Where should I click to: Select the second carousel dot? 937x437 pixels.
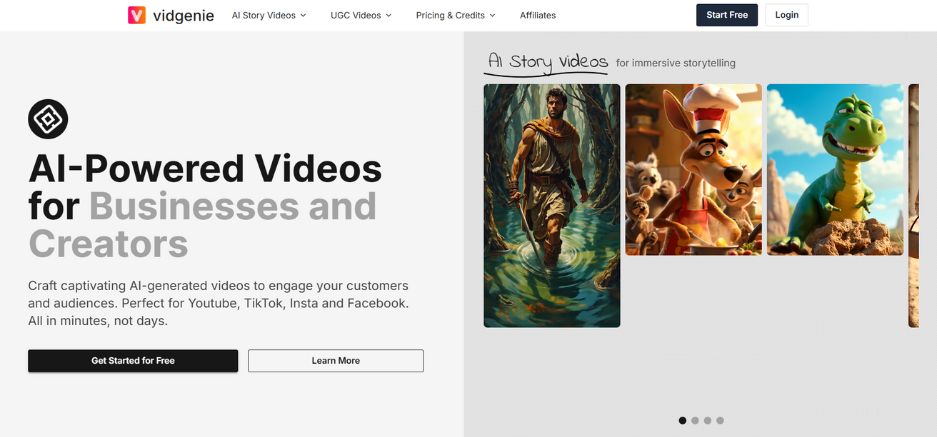pos(695,420)
